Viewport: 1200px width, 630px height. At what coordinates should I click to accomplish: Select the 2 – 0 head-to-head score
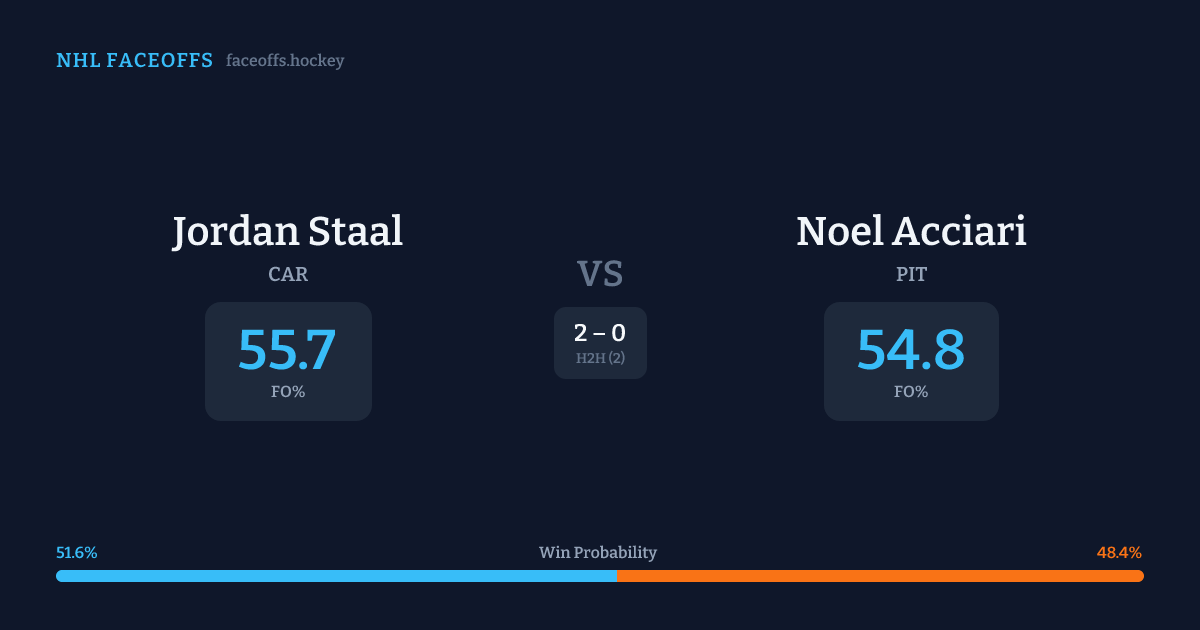click(600, 334)
